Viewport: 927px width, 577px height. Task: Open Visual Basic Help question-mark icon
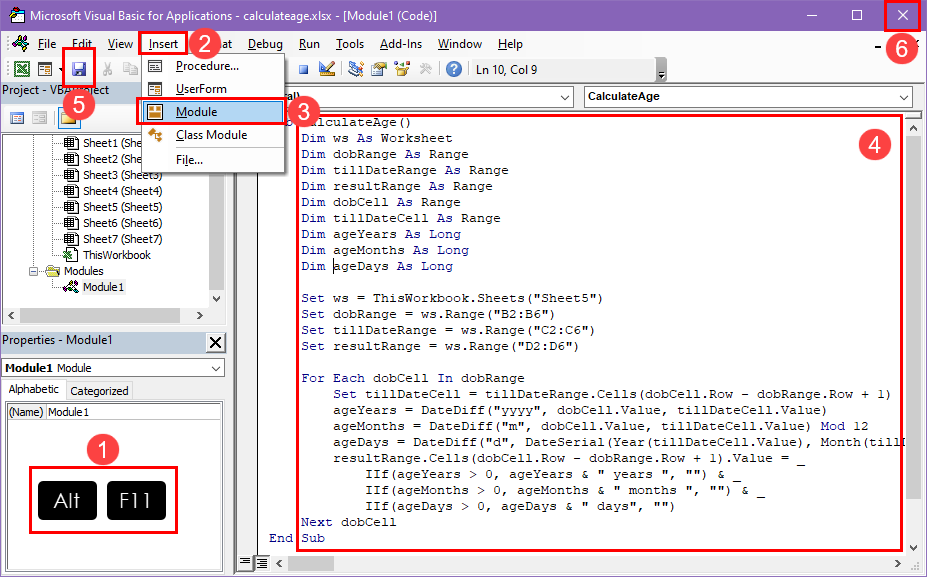point(453,69)
